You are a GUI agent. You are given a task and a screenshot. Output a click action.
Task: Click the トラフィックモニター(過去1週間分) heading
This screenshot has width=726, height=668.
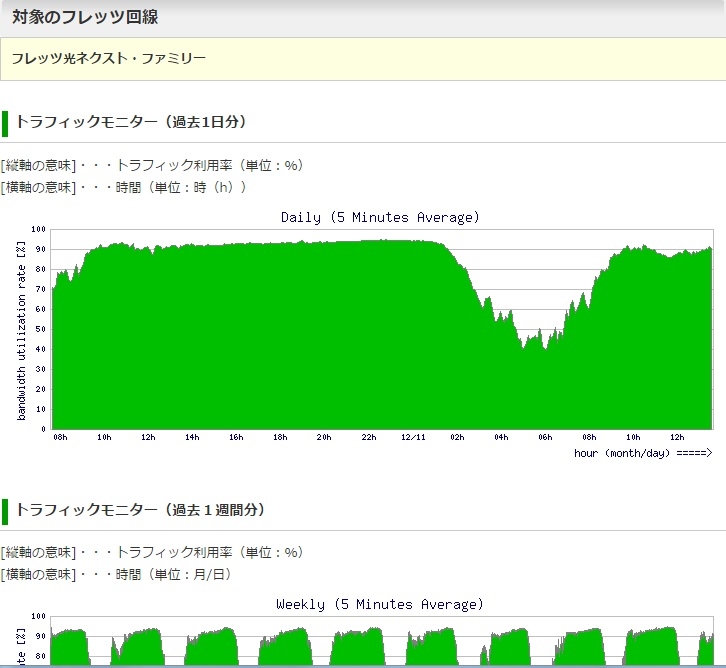(x=140, y=510)
